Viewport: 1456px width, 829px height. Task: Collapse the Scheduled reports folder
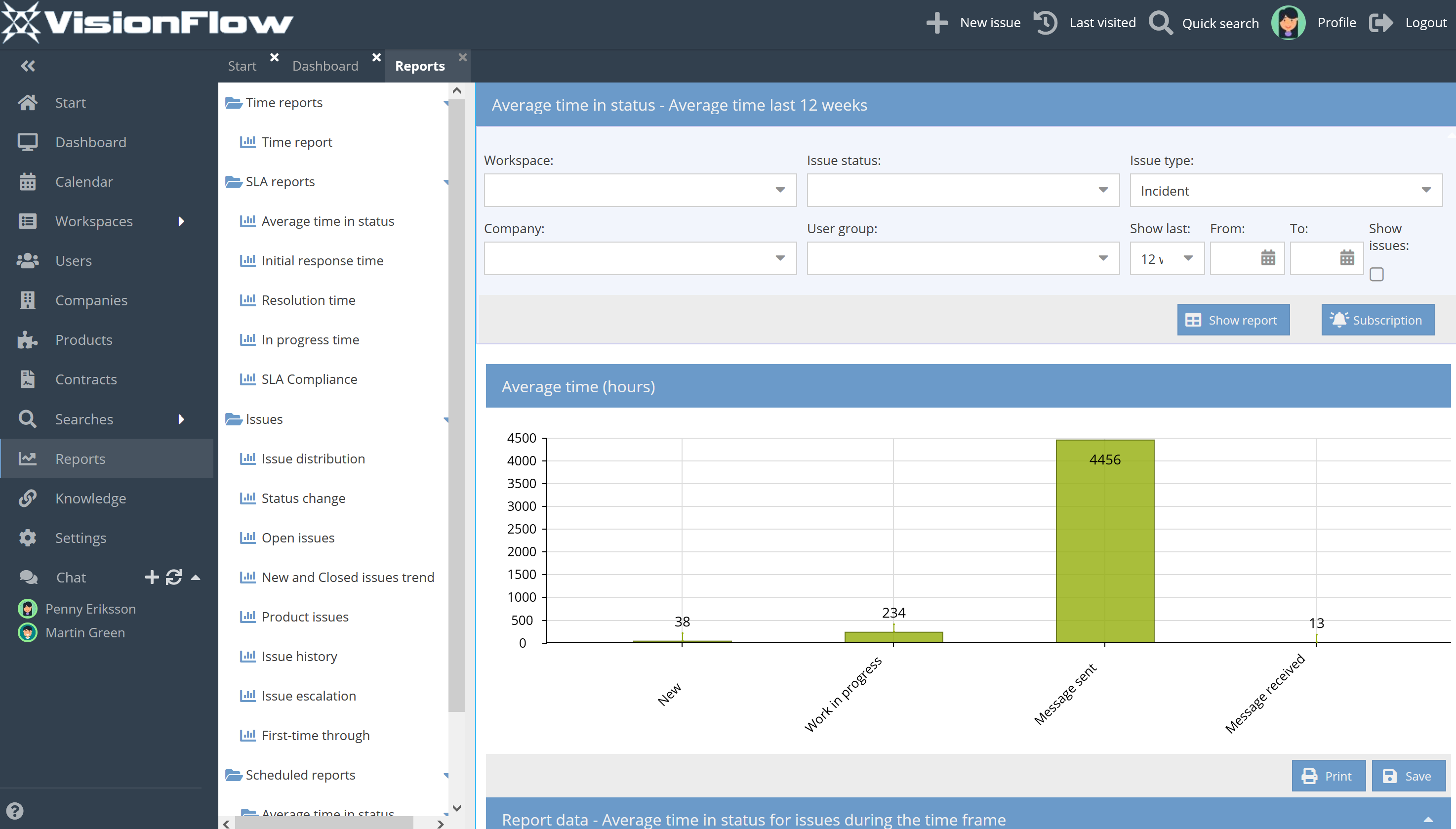445,776
